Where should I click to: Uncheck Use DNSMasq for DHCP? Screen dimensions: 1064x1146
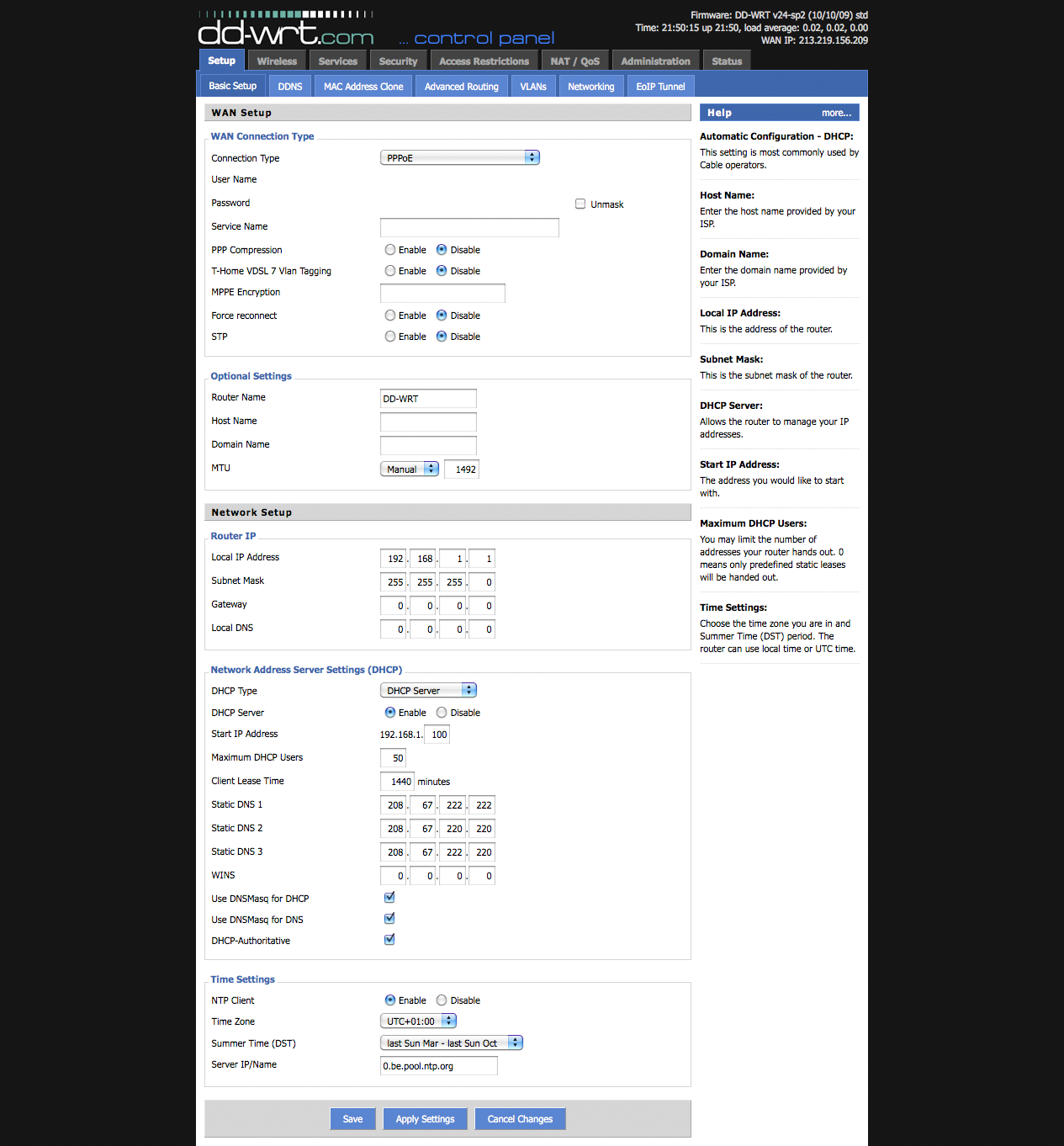tap(389, 898)
